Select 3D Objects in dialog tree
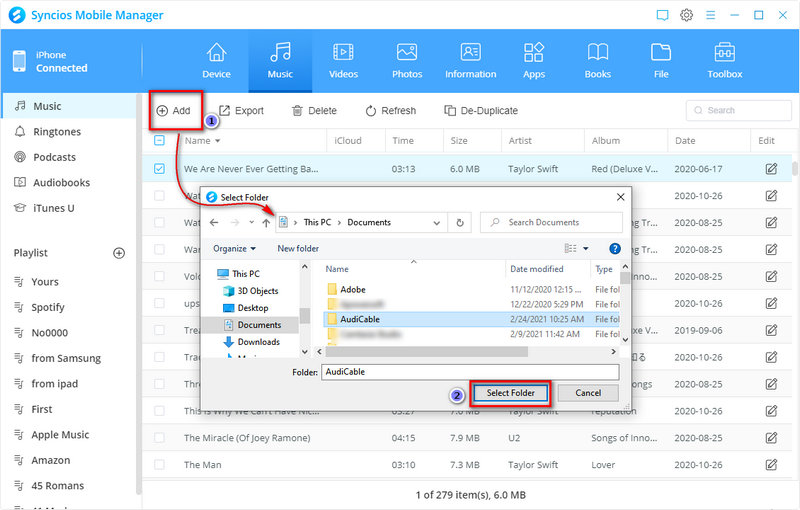800x510 pixels. point(251,291)
